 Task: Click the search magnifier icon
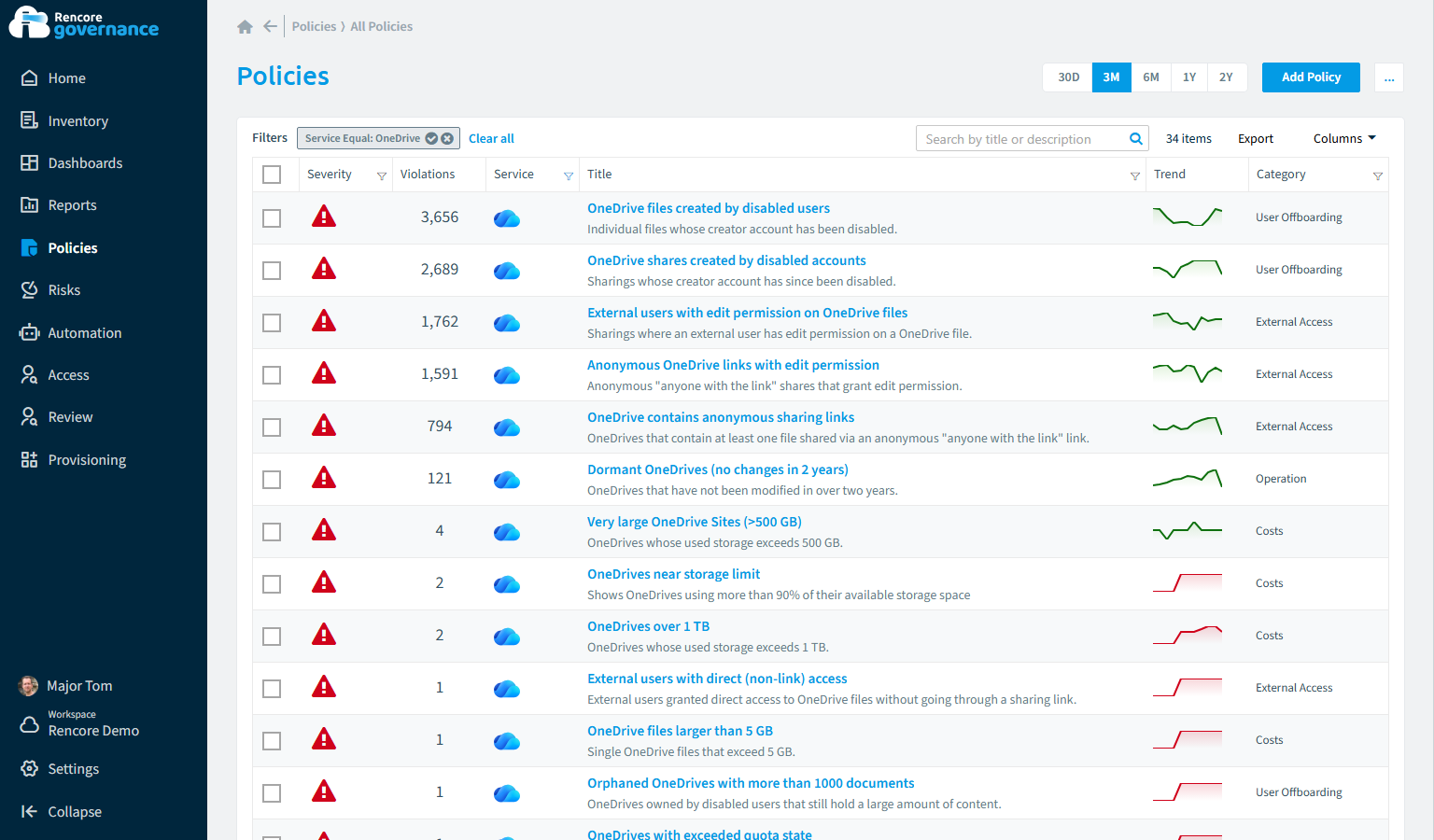pyautogui.click(x=1136, y=139)
